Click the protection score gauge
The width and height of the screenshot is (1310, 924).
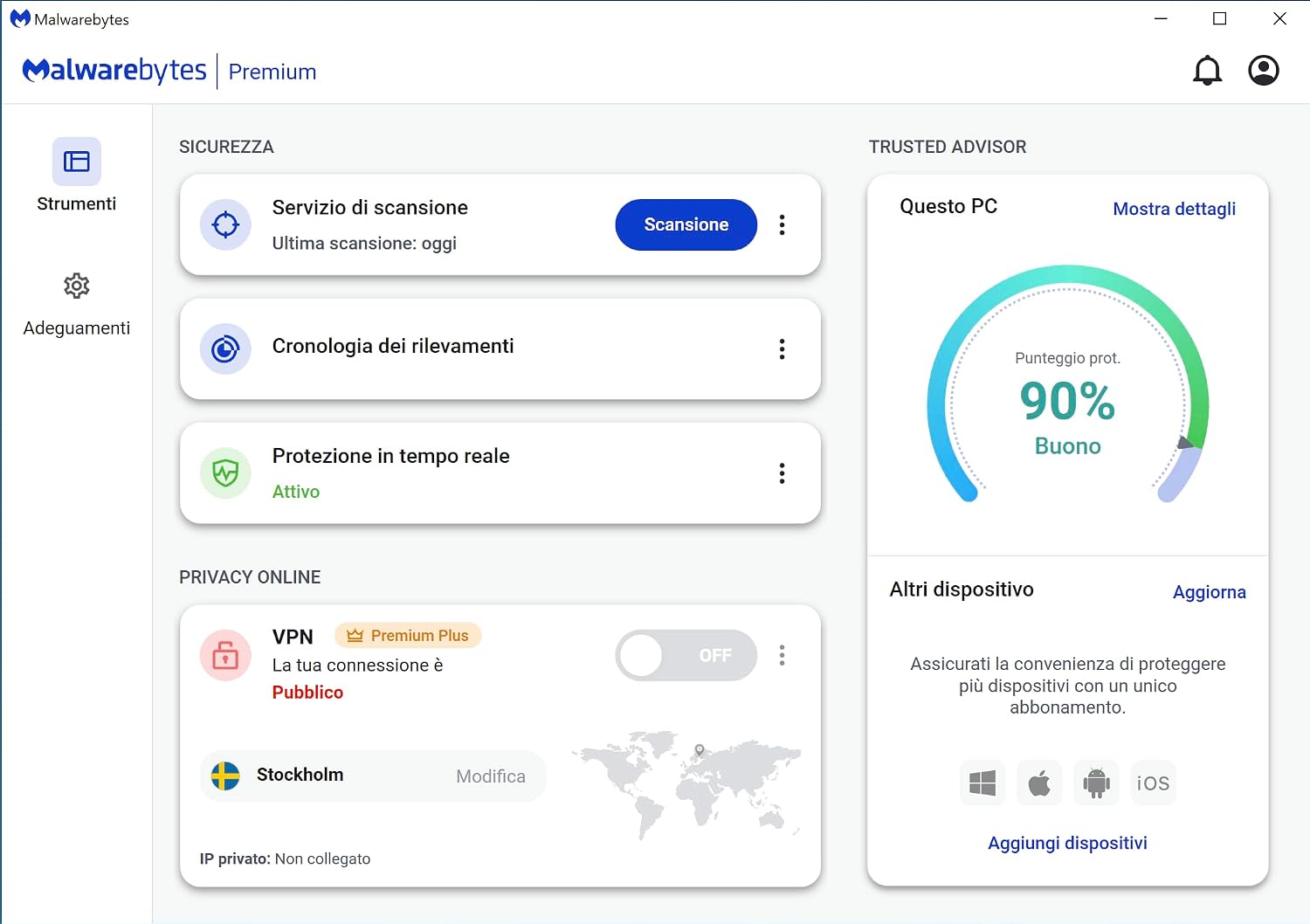click(1067, 384)
